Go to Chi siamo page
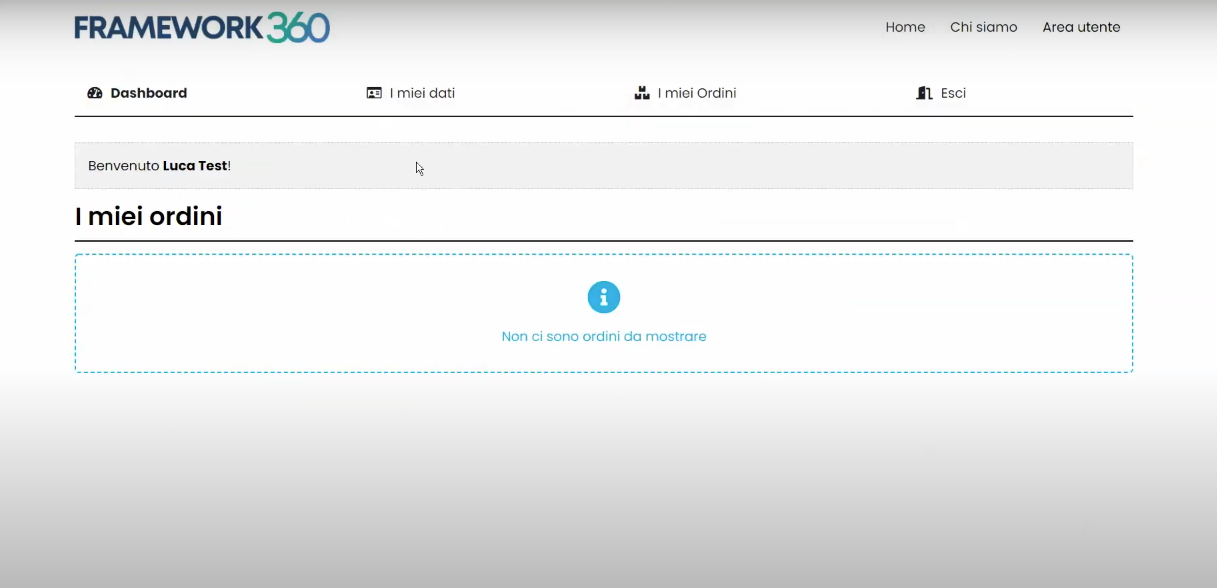The height and width of the screenshot is (588, 1217). pos(983,27)
